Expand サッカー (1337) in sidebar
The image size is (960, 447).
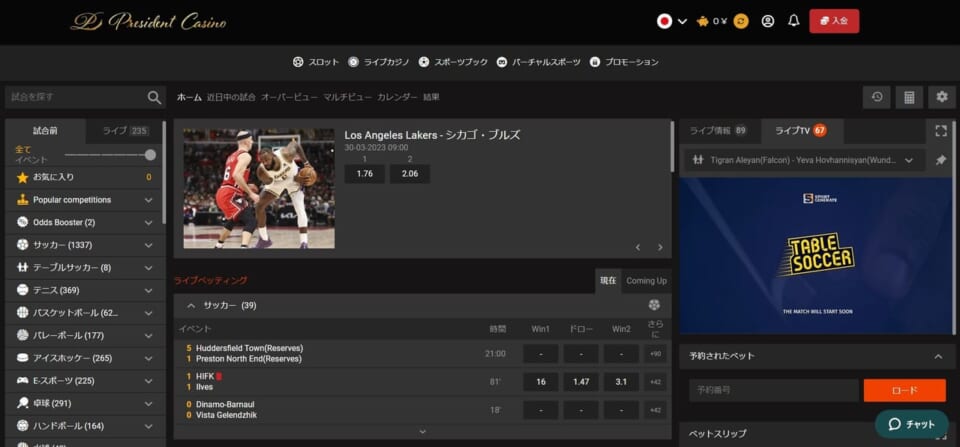pos(84,245)
